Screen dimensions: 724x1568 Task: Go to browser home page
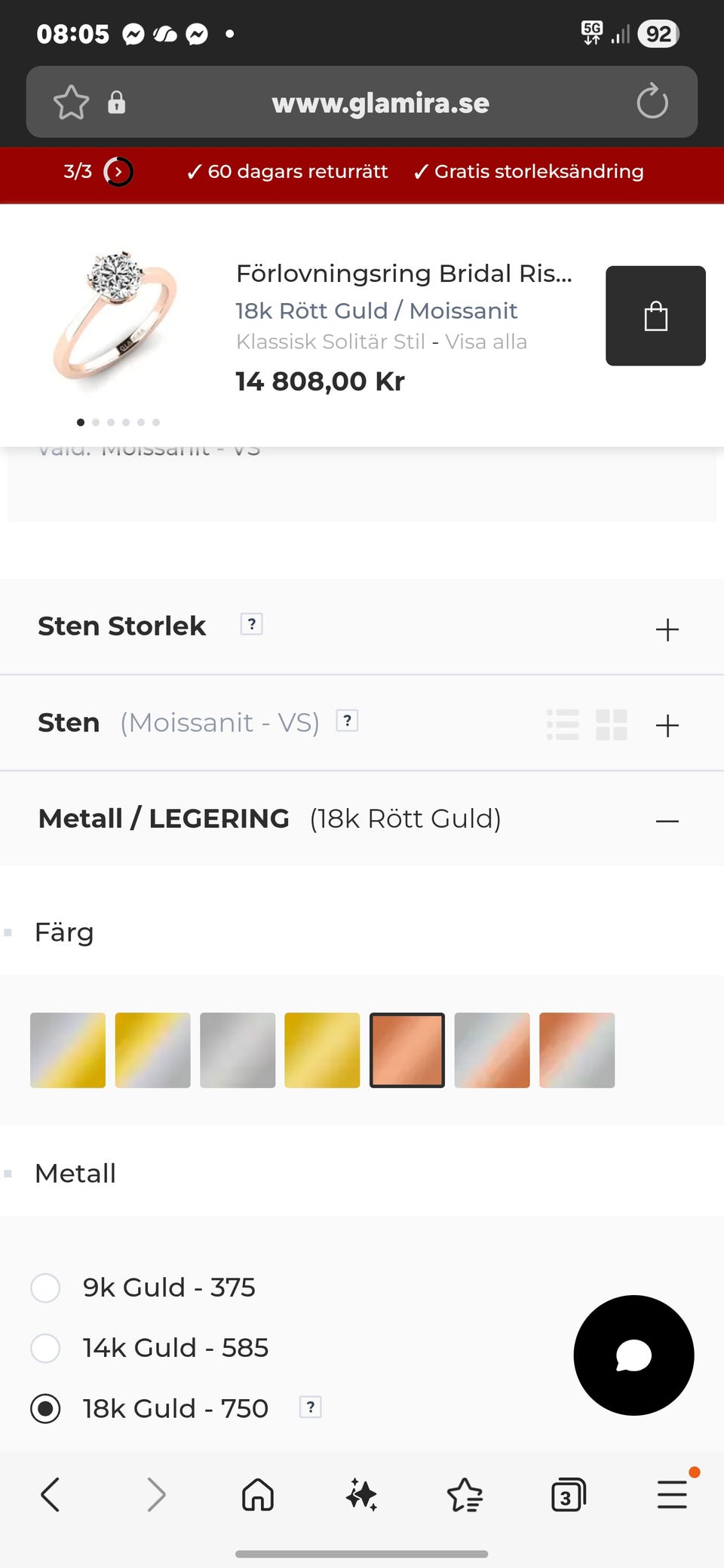pyautogui.click(x=258, y=1494)
